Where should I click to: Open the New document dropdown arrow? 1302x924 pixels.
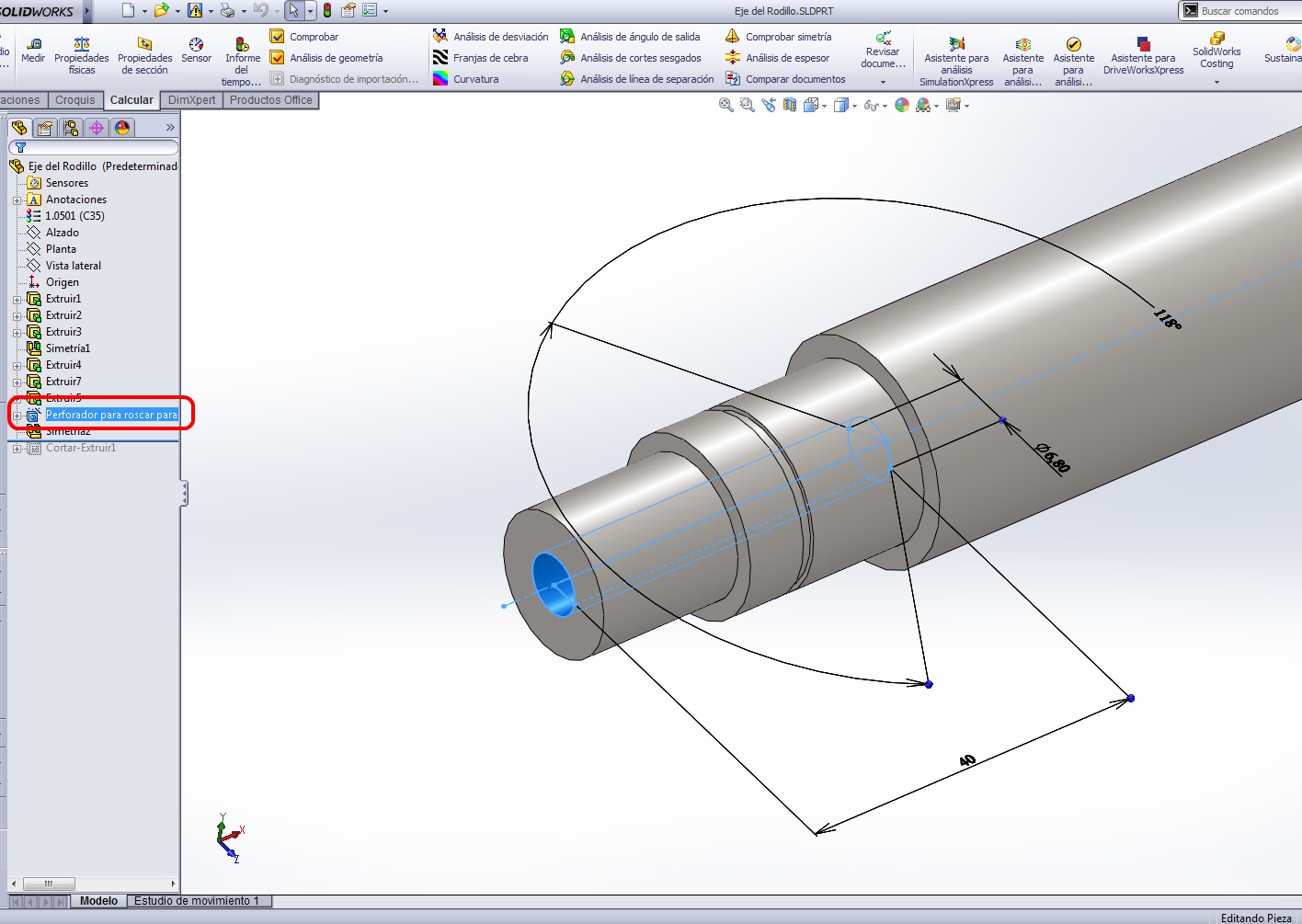[x=144, y=11]
